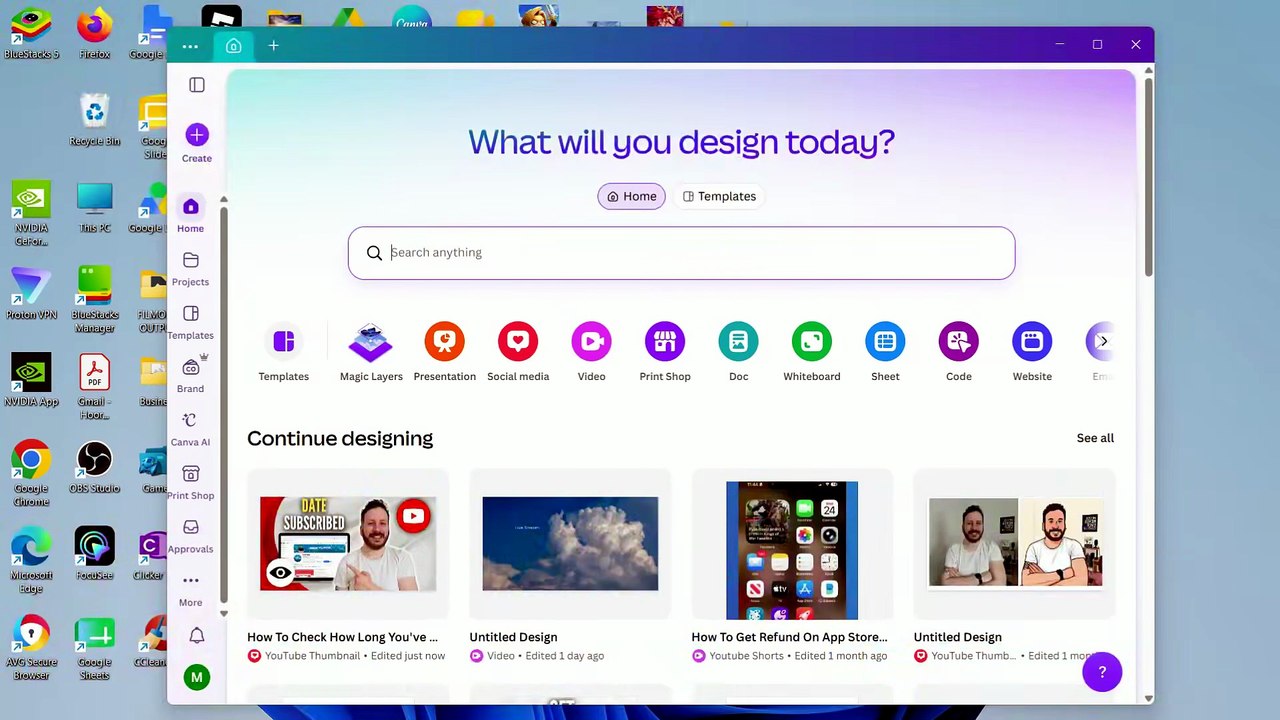Open OBS Studio desktop shortcut
This screenshot has height=720, width=1280.
pyautogui.click(x=95, y=467)
